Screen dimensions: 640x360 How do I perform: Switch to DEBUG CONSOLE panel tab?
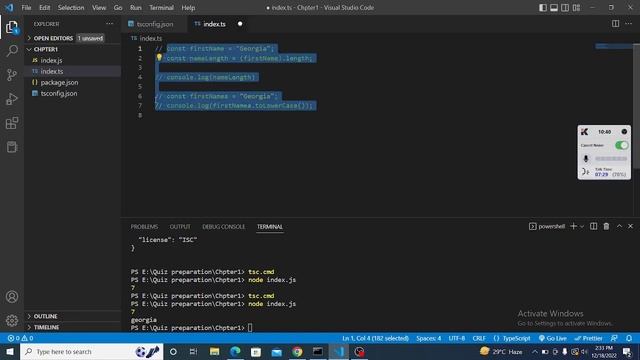tap(224, 227)
